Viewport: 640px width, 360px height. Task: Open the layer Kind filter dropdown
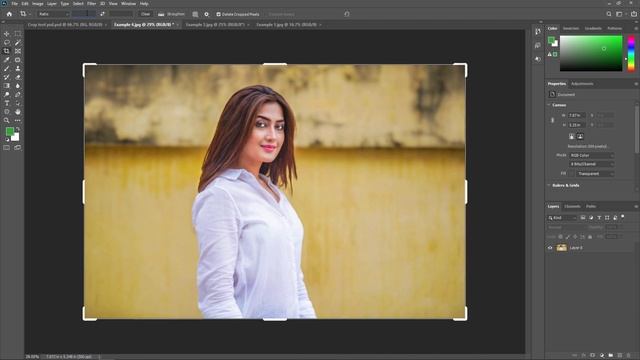pyautogui.click(x=562, y=218)
